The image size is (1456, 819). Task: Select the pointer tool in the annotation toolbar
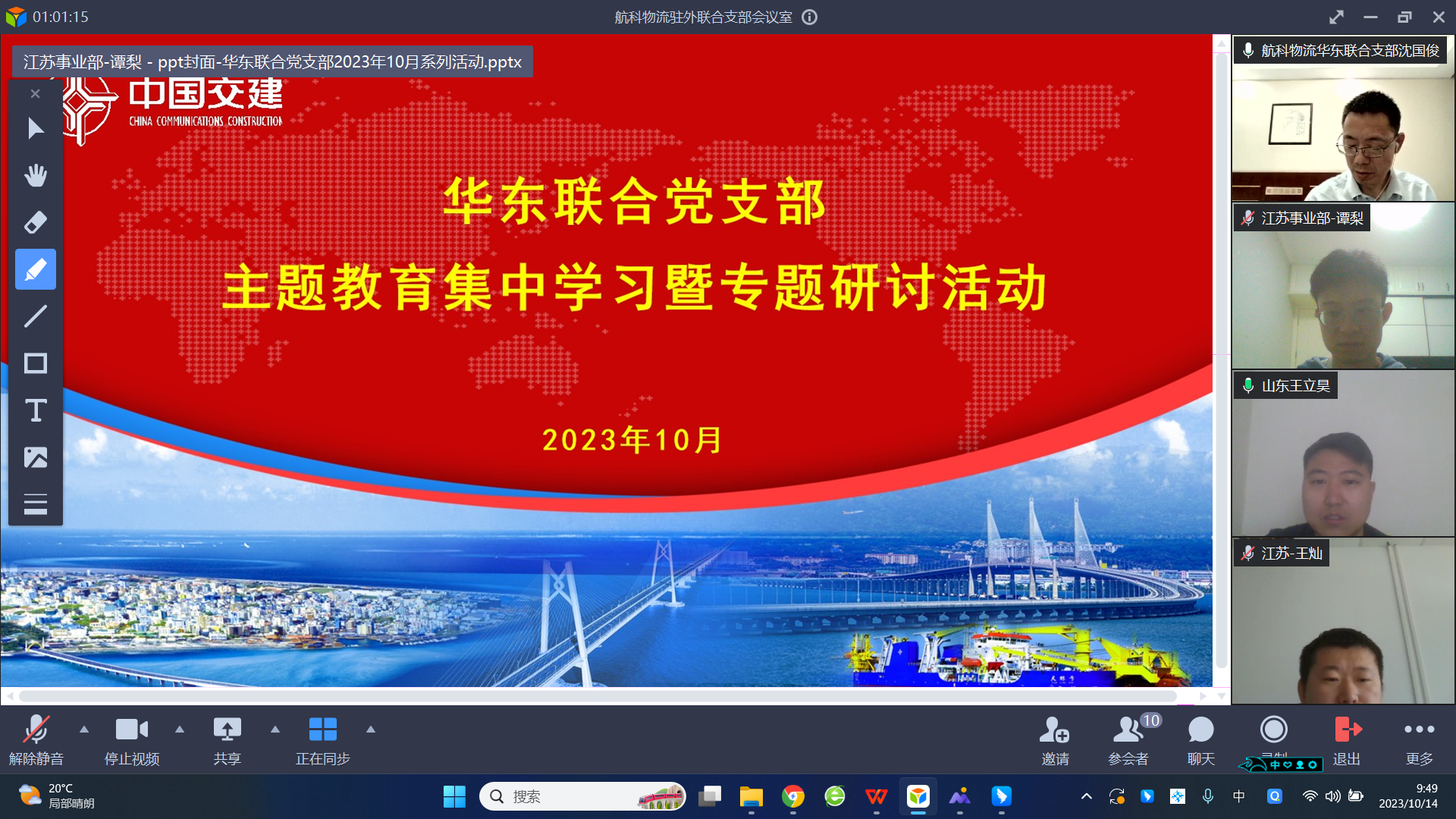(x=35, y=127)
